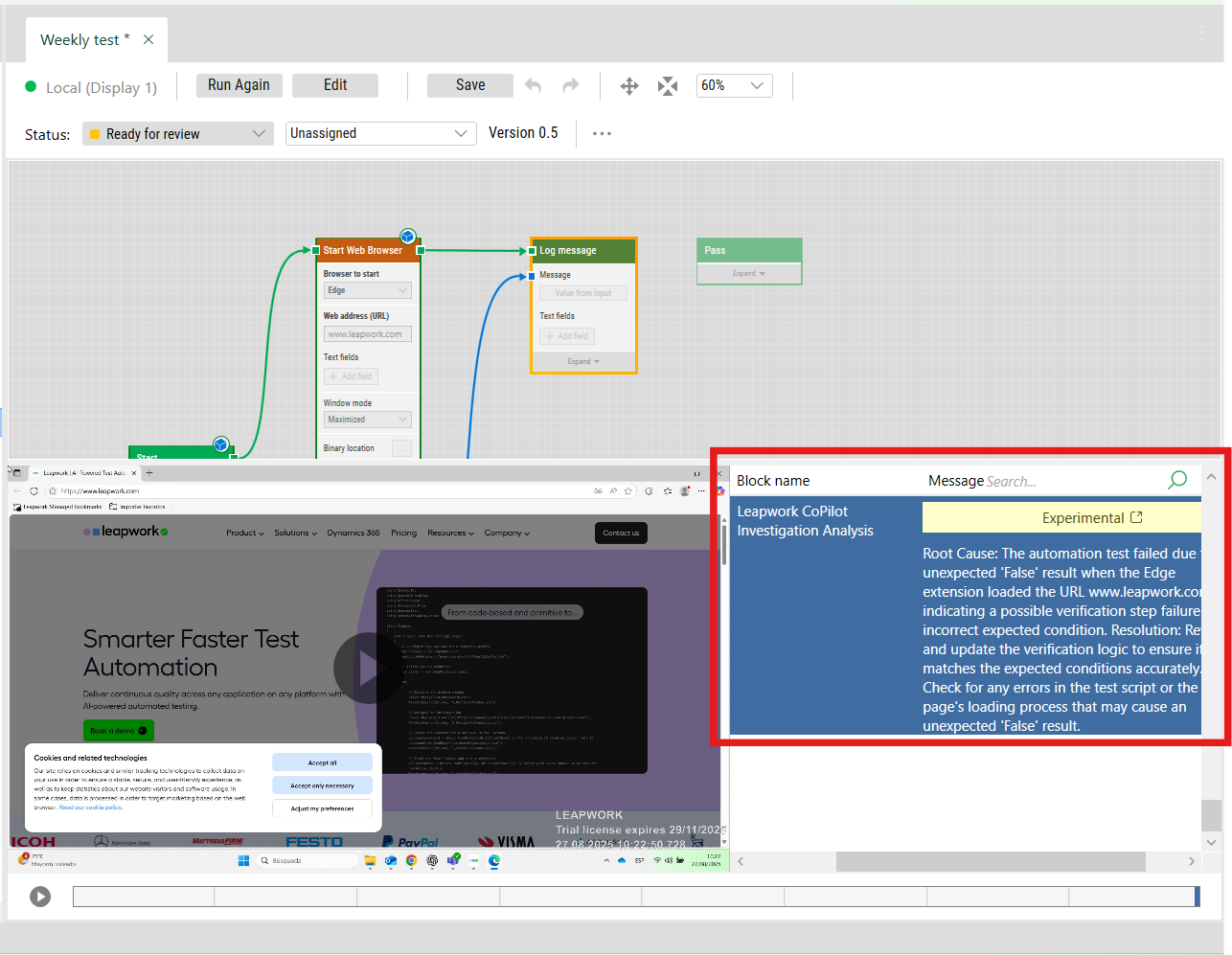Click the Run Again button
The width and height of the screenshot is (1232, 955).
239,84
